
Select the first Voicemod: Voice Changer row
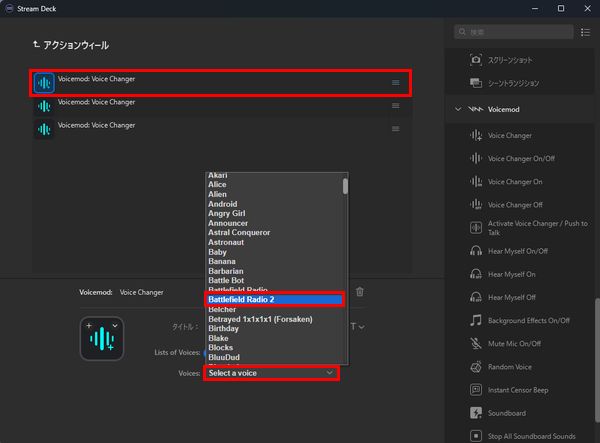point(220,83)
